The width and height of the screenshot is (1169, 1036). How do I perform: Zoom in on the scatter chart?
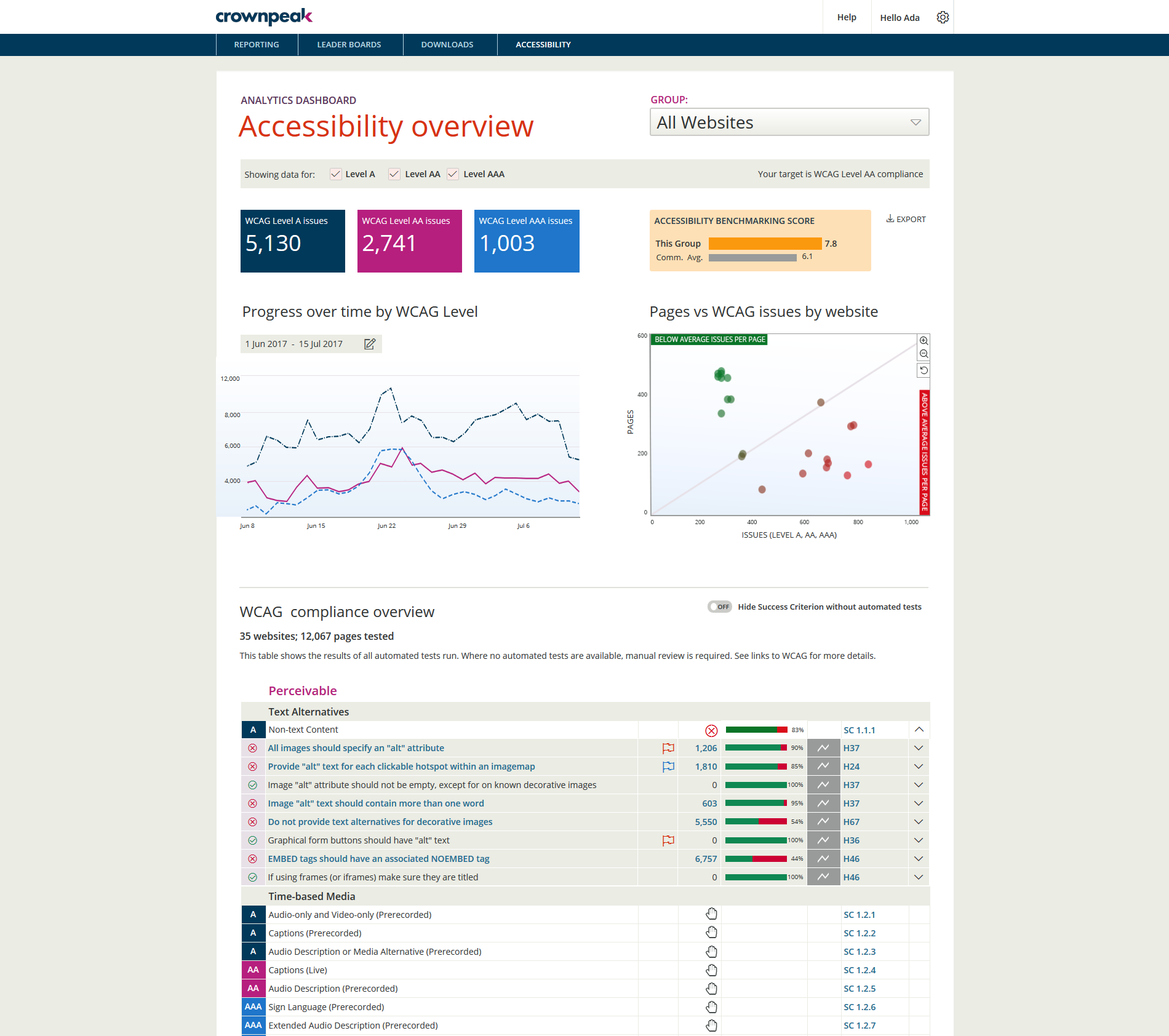tap(924, 341)
